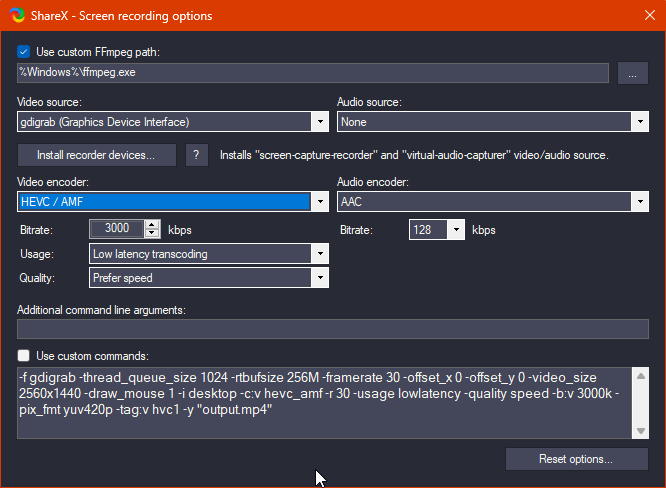Click Additional command line arguments field

point(333,329)
